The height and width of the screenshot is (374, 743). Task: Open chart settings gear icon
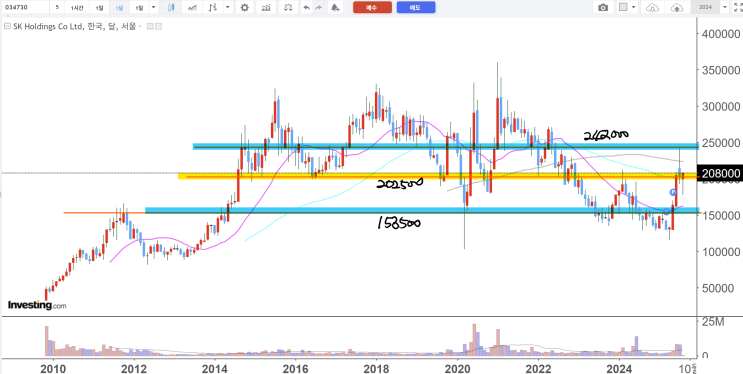tap(245, 7)
